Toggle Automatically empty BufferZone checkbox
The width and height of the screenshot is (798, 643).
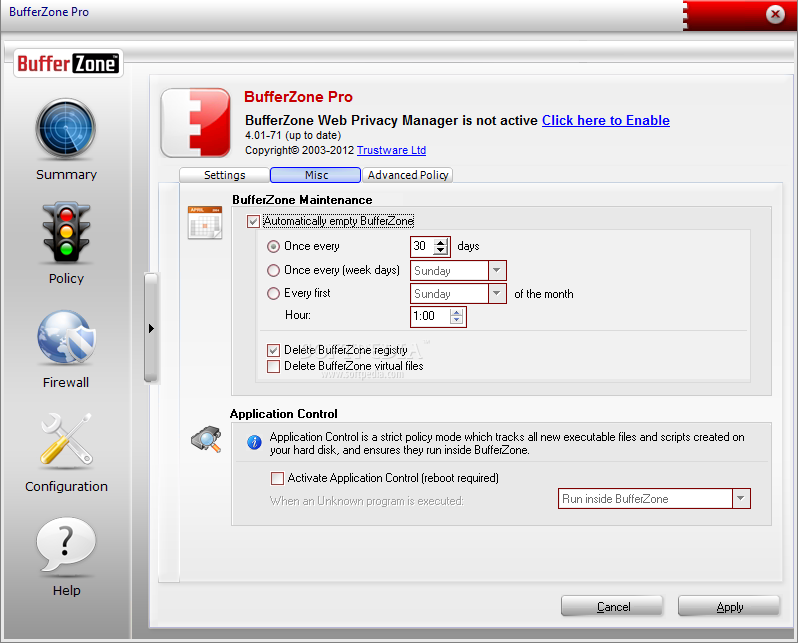[253, 221]
